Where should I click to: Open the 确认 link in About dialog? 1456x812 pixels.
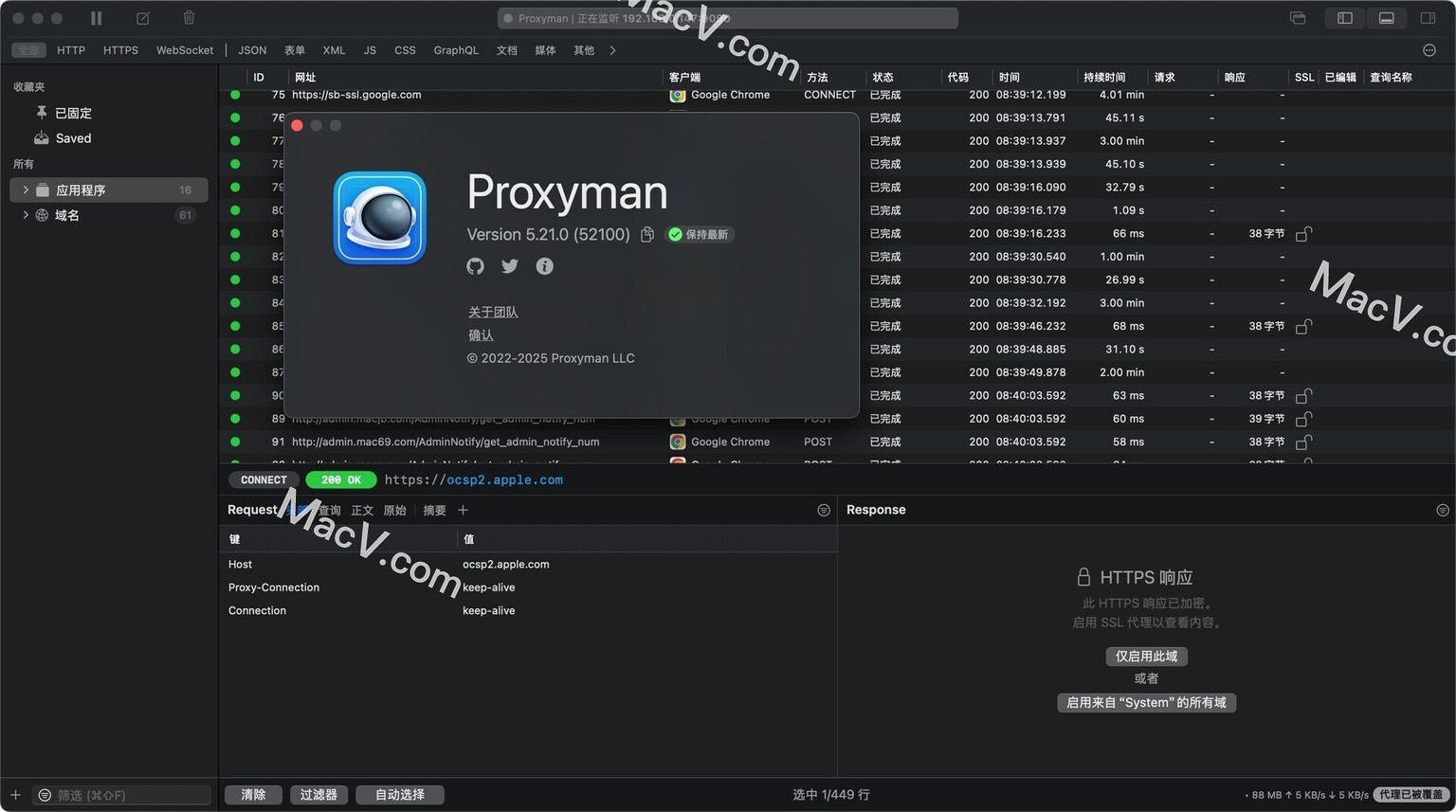[481, 335]
